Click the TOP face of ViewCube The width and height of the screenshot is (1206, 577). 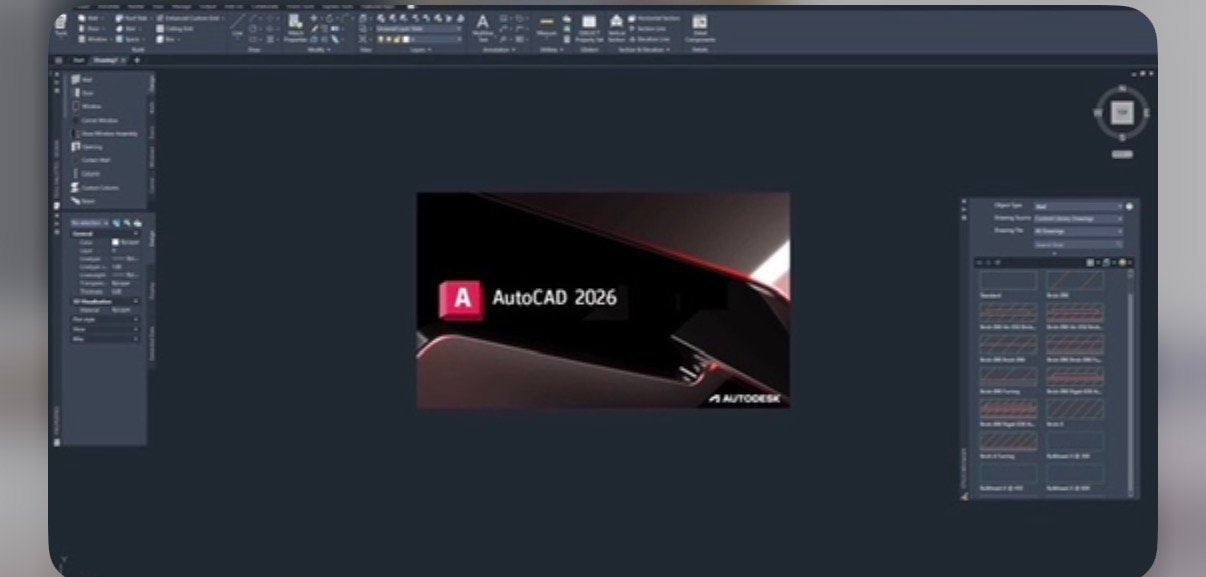1121,113
